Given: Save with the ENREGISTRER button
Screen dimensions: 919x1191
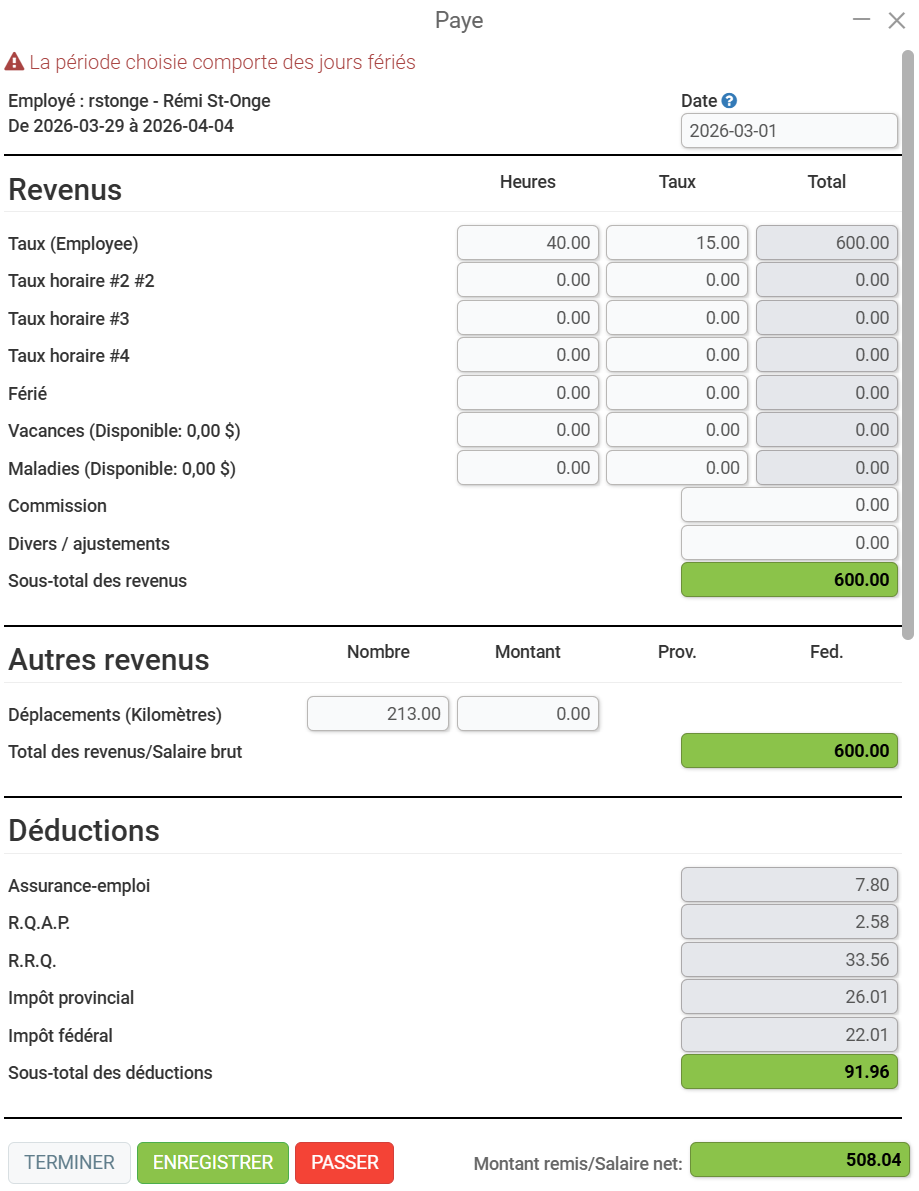Looking at the screenshot, I should 213,1162.
